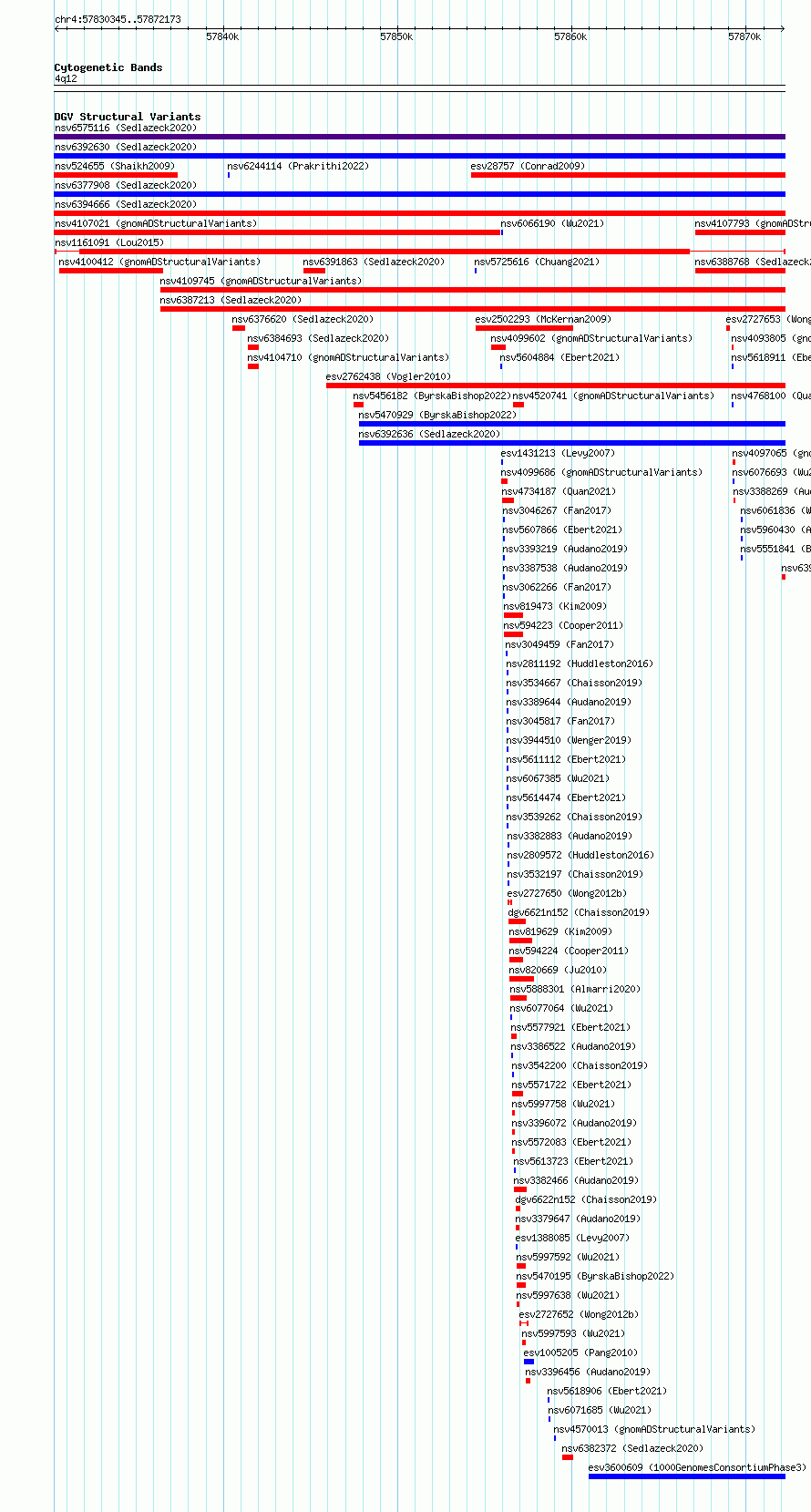Screen dimensions: 811x1512
Task: Open esv1431213 (Levy2007) variant
Action: click(558, 453)
